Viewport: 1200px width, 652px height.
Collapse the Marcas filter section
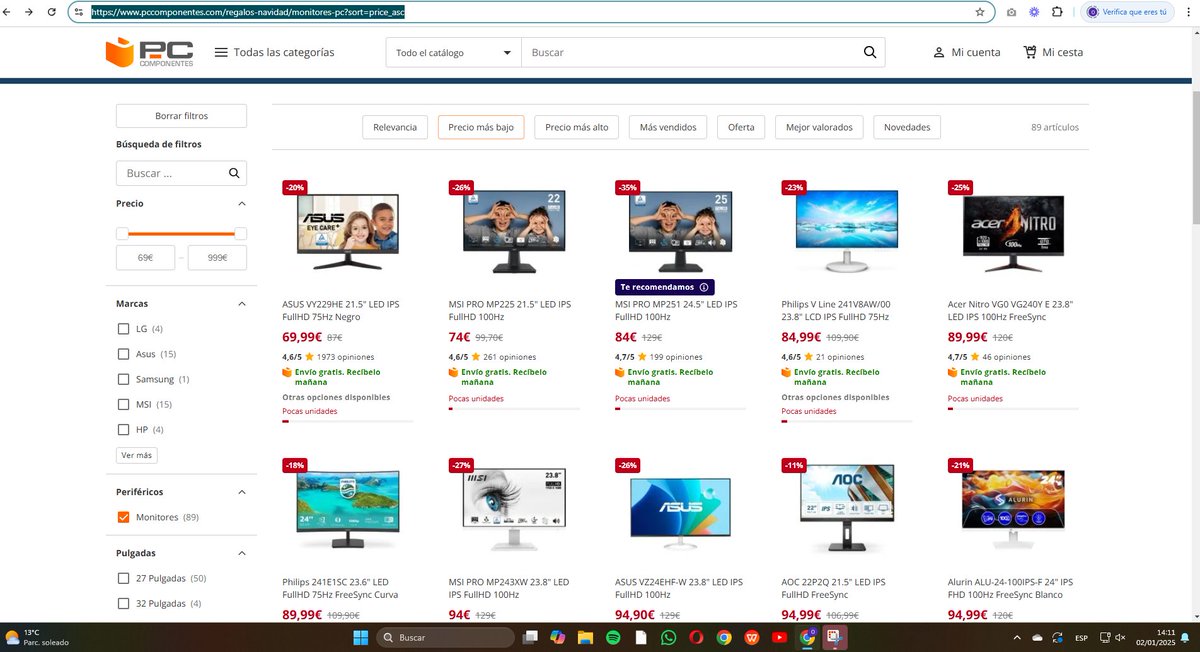241,303
